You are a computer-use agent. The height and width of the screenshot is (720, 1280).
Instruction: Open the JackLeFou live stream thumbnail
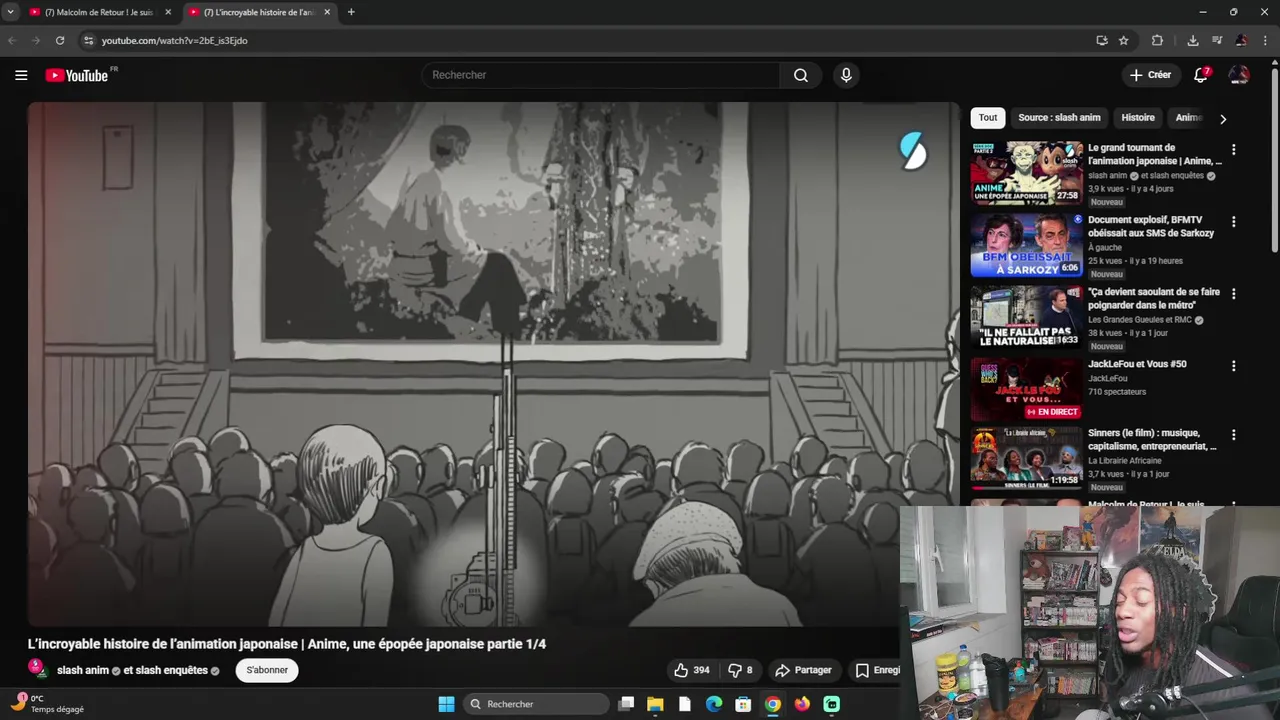coord(1026,389)
